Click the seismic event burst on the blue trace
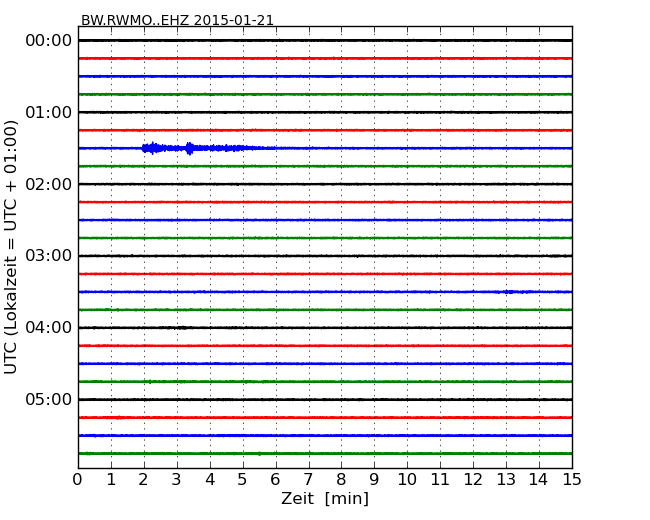650x520 pixels. pos(207,148)
